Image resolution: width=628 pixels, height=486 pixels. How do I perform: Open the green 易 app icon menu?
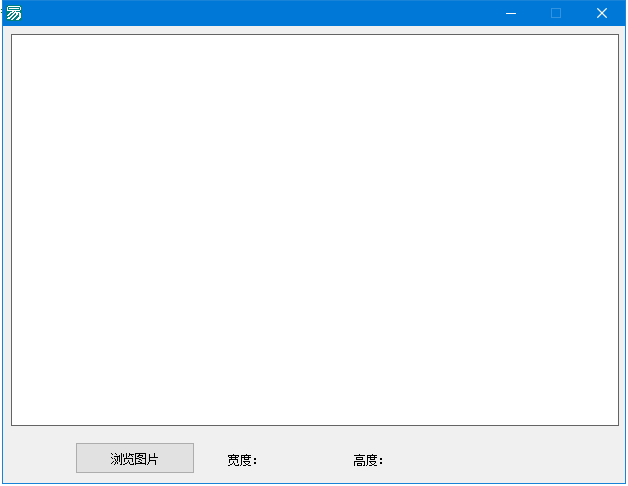(x=14, y=13)
